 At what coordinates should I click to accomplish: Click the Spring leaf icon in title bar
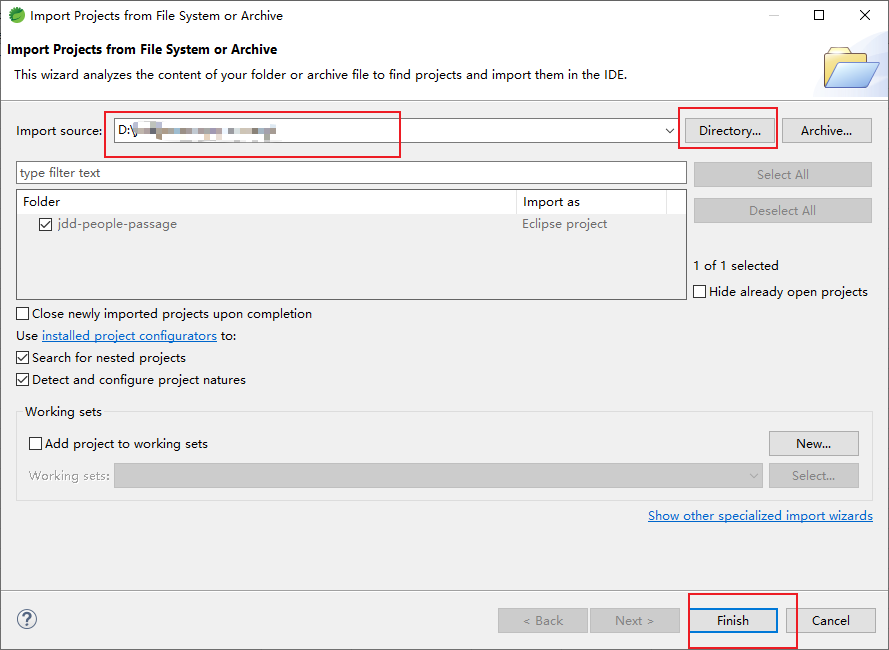coord(16,15)
